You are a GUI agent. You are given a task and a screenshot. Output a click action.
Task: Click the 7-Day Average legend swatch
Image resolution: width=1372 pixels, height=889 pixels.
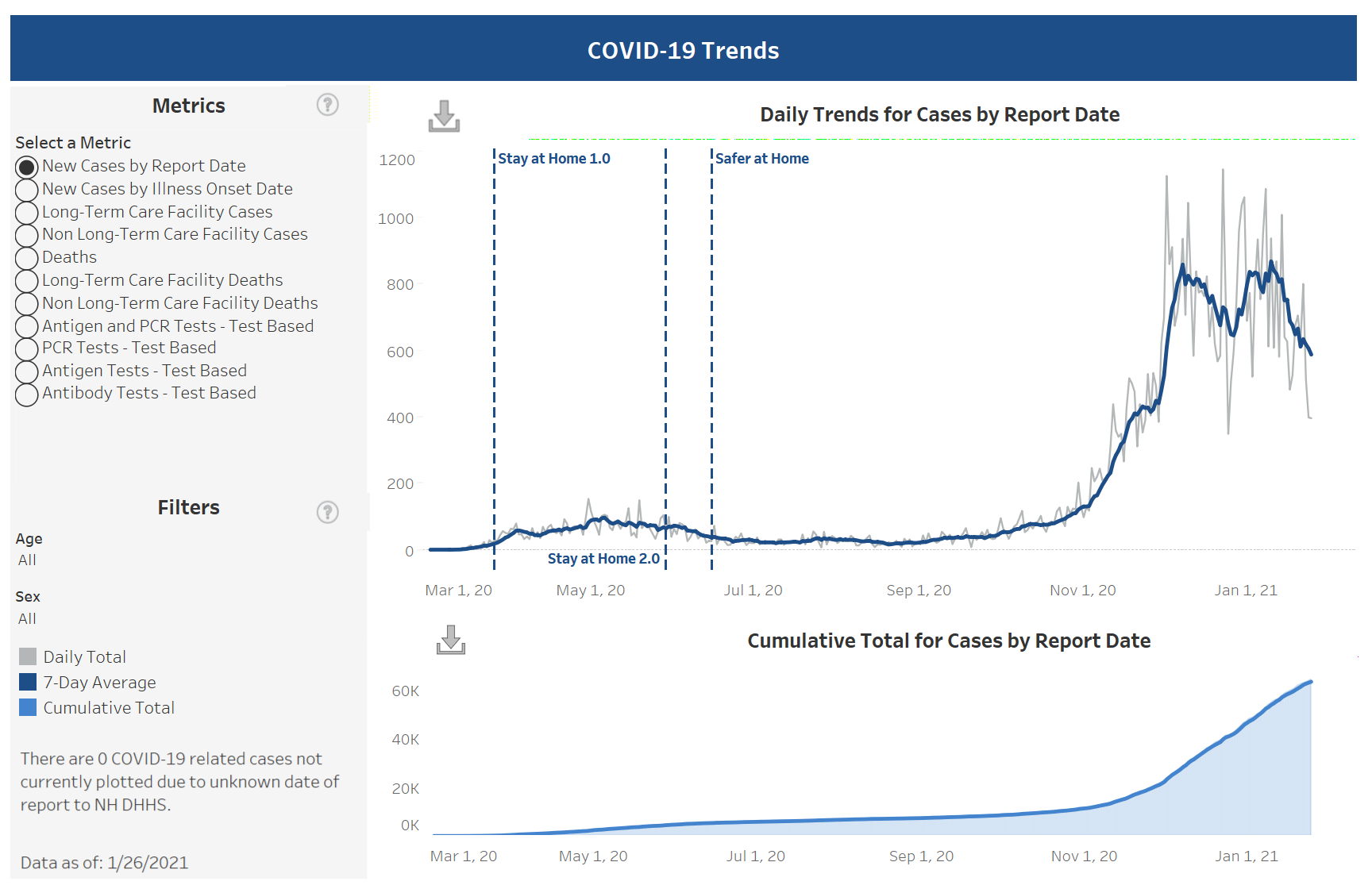point(28,682)
